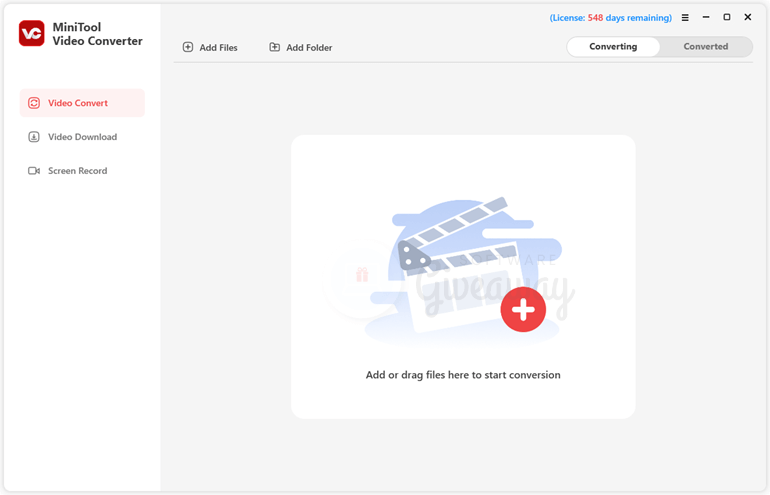Click the Video Convert sidebar icon

34,103
